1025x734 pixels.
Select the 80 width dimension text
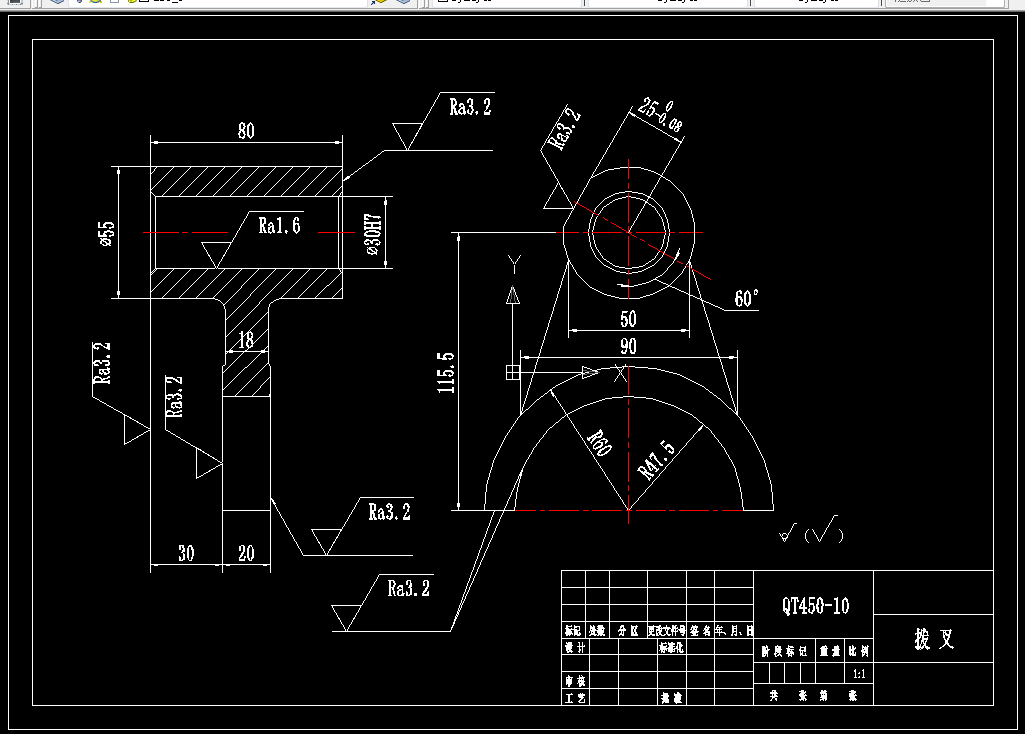click(x=246, y=131)
